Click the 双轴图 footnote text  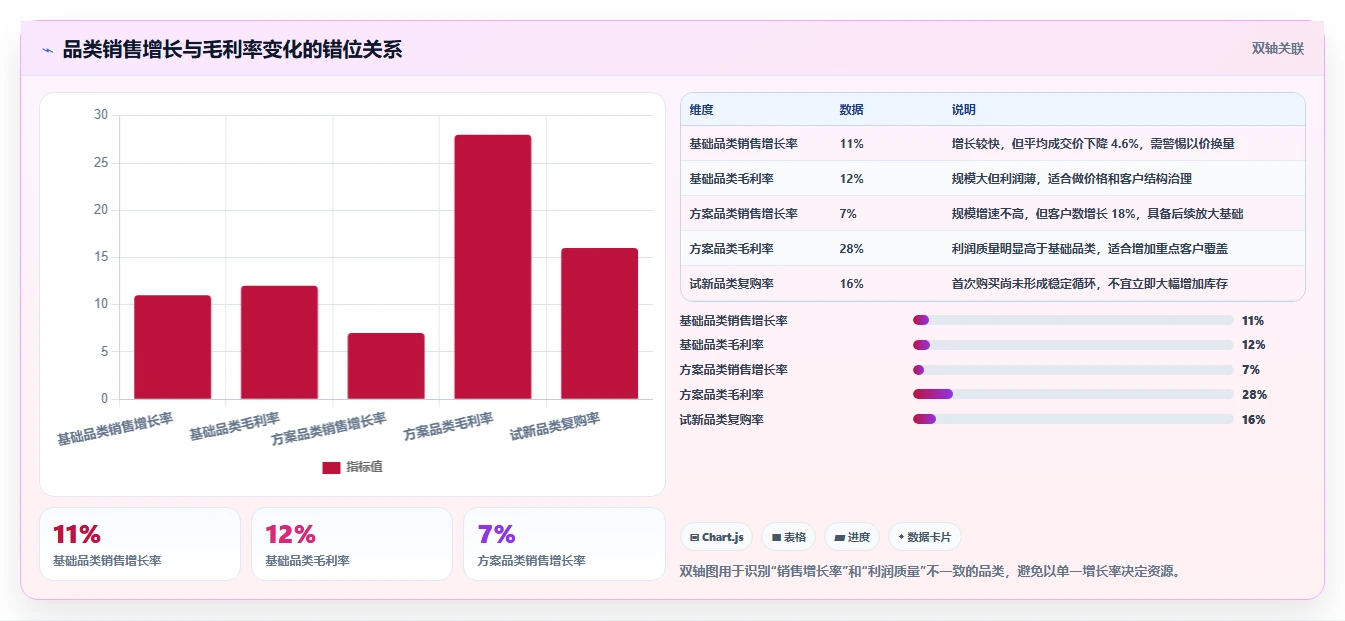(932, 572)
